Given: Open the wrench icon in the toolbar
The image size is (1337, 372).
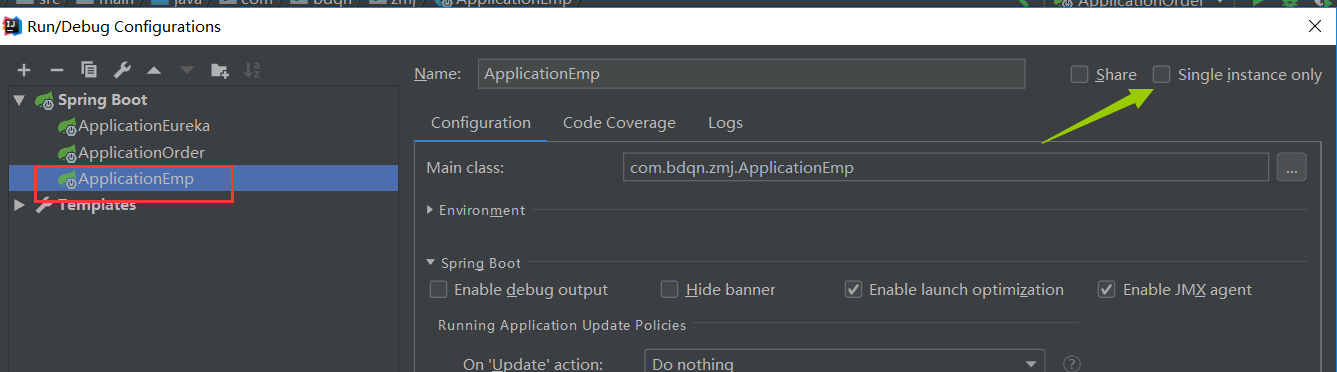Looking at the screenshot, I should point(122,70).
